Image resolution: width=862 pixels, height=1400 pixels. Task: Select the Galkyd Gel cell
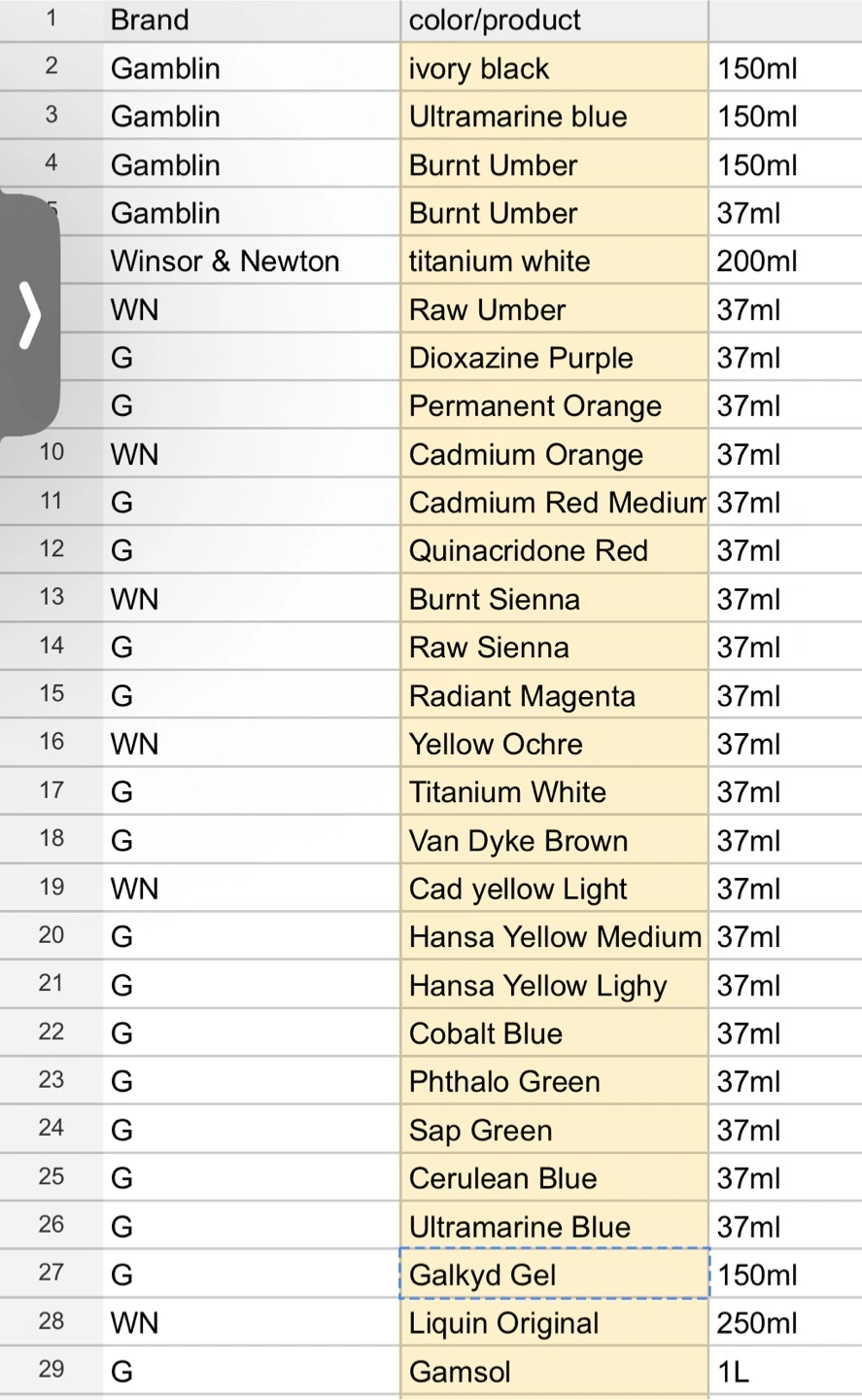click(x=554, y=1274)
